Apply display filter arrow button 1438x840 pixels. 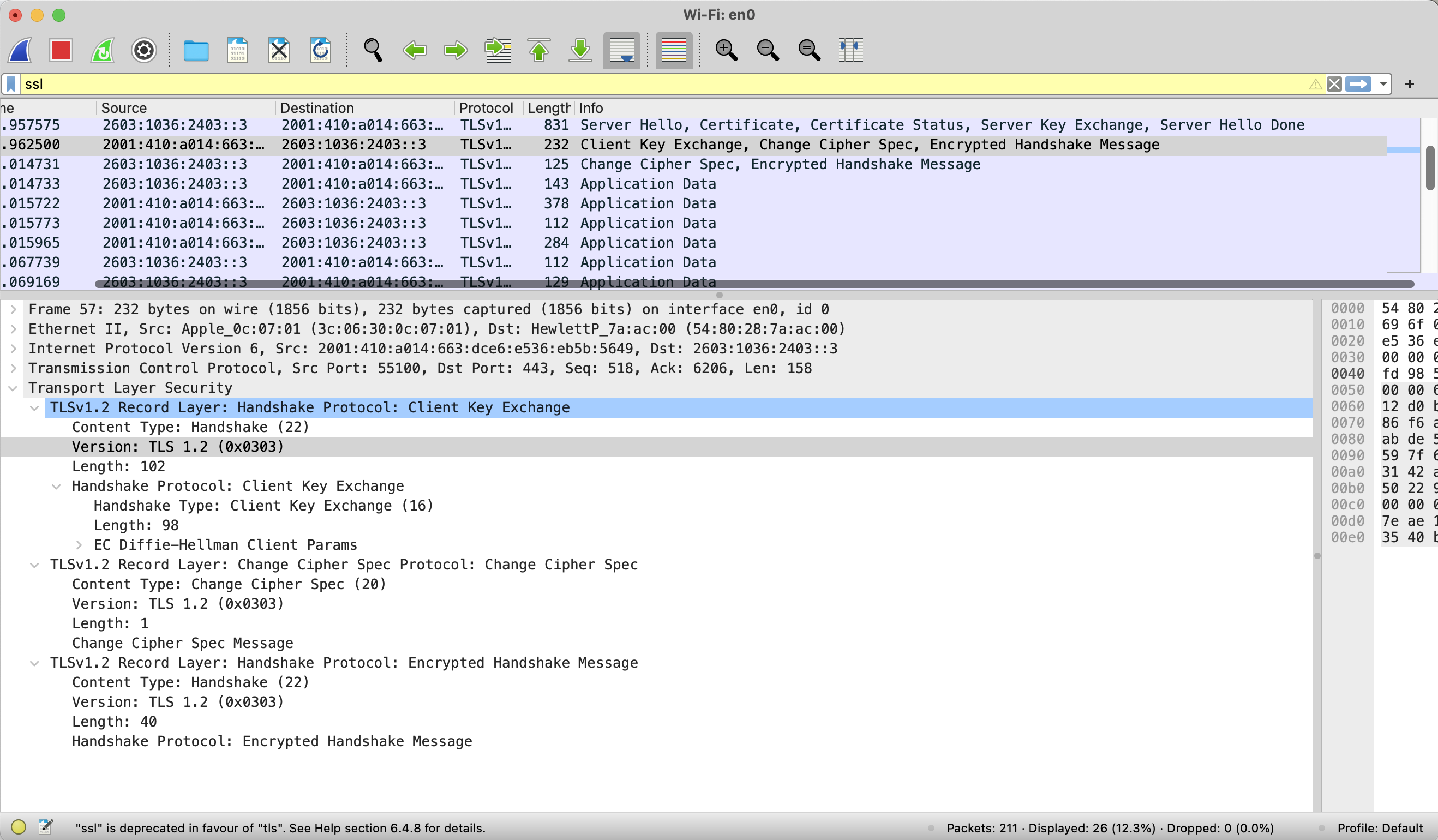[x=1358, y=85]
